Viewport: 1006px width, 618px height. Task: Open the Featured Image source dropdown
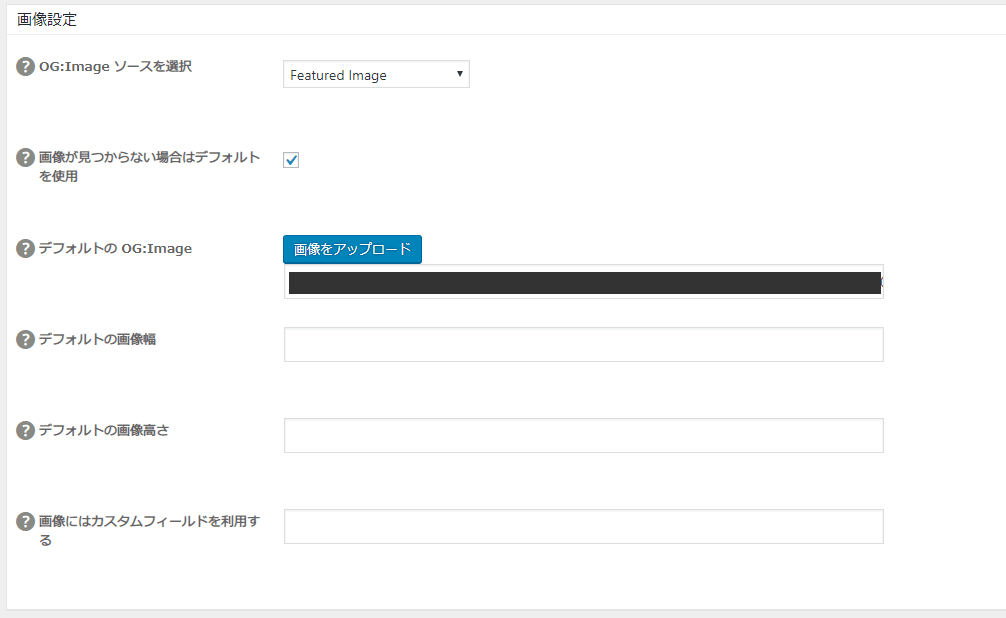pyautogui.click(x=376, y=75)
